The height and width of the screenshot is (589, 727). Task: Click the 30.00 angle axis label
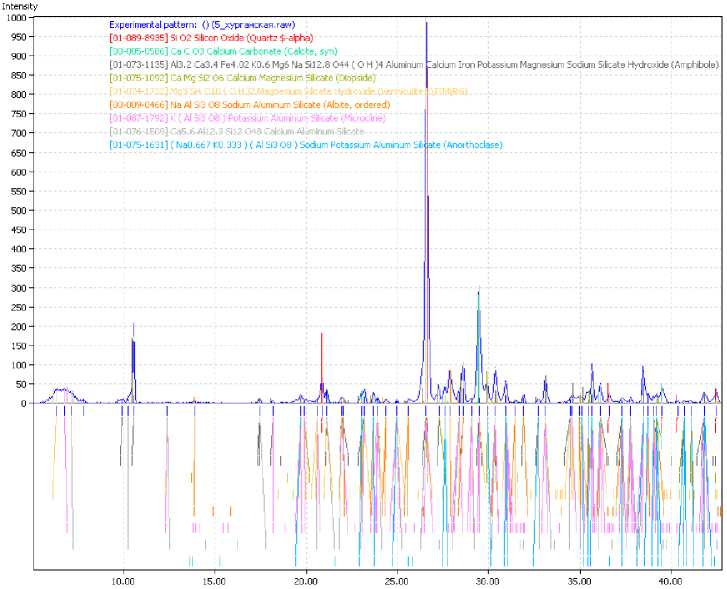[x=489, y=581]
